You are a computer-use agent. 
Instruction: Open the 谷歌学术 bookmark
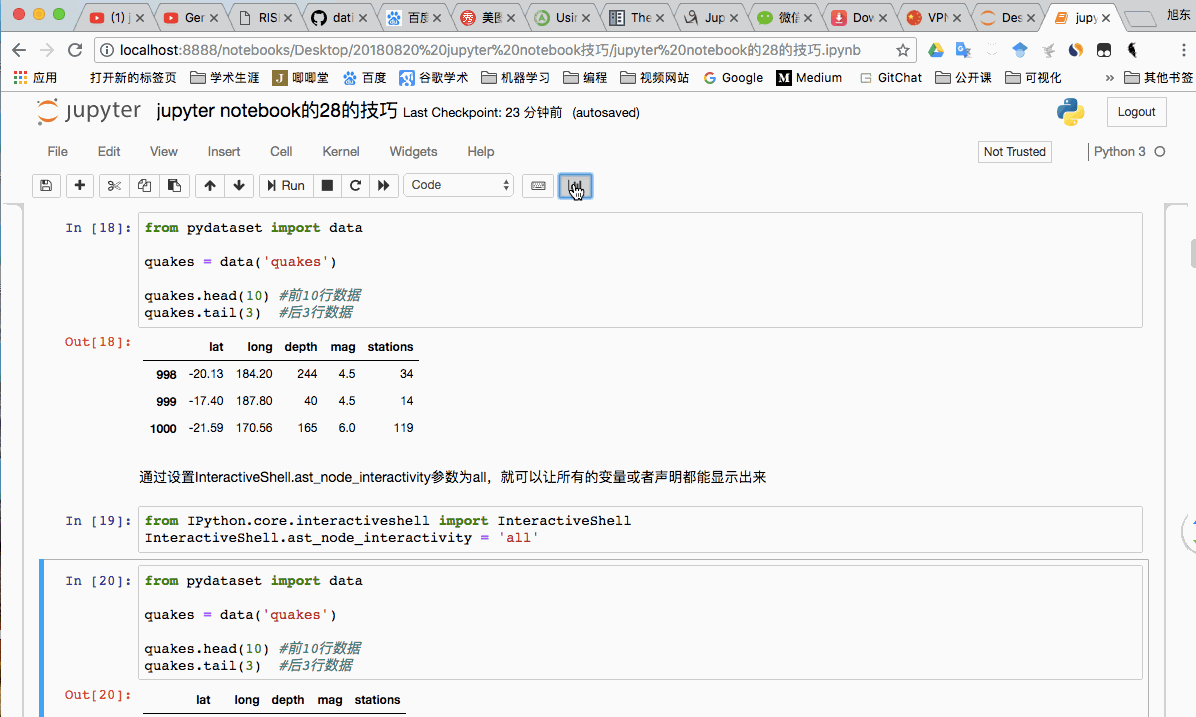tap(433, 78)
